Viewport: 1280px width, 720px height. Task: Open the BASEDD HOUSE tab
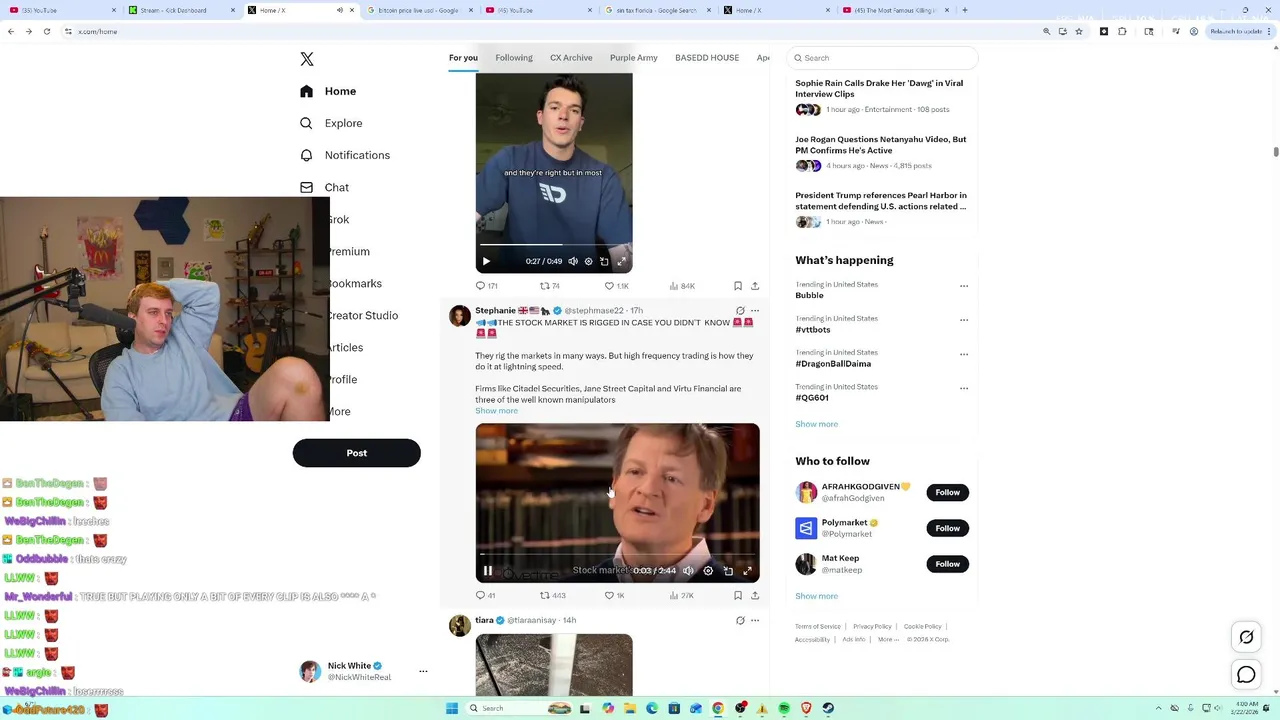pyautogui.click(x=707, y=58)
